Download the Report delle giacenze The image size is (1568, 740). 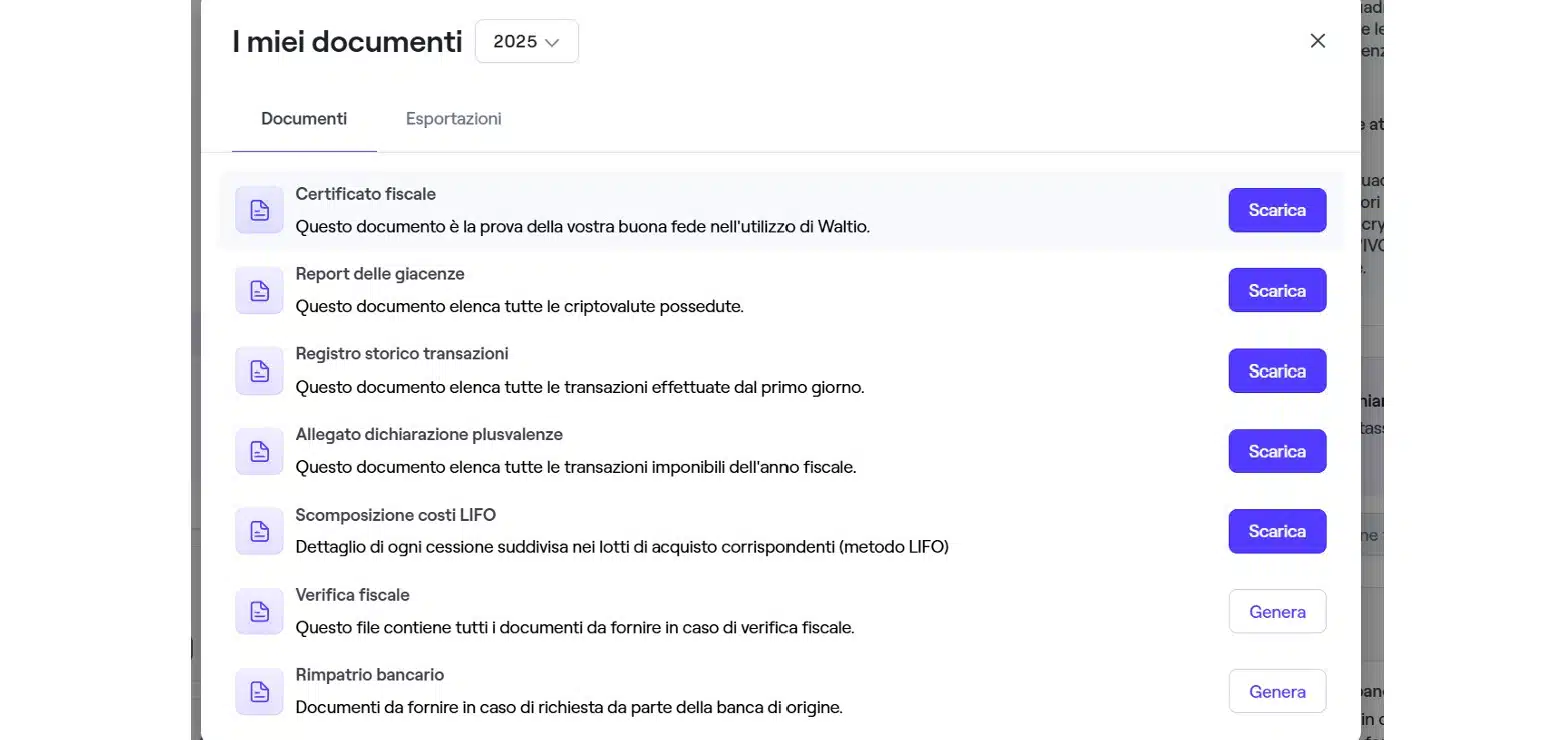tap(1277, 290)
